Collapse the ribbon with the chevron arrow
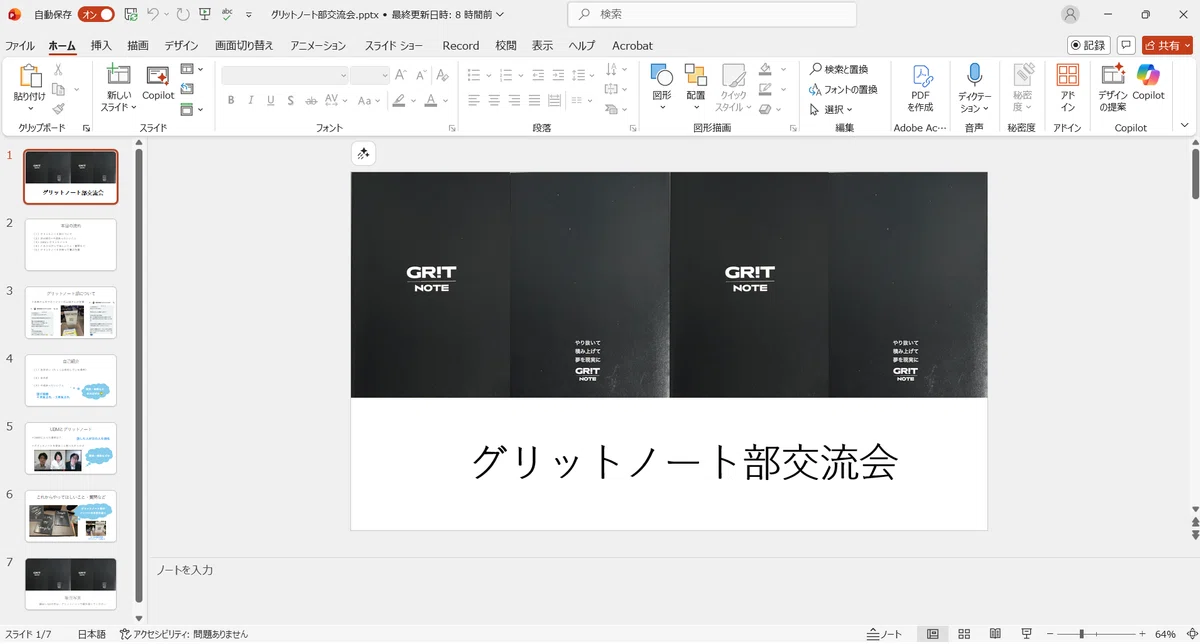Screen dimensions: 1200x644 1185,126
